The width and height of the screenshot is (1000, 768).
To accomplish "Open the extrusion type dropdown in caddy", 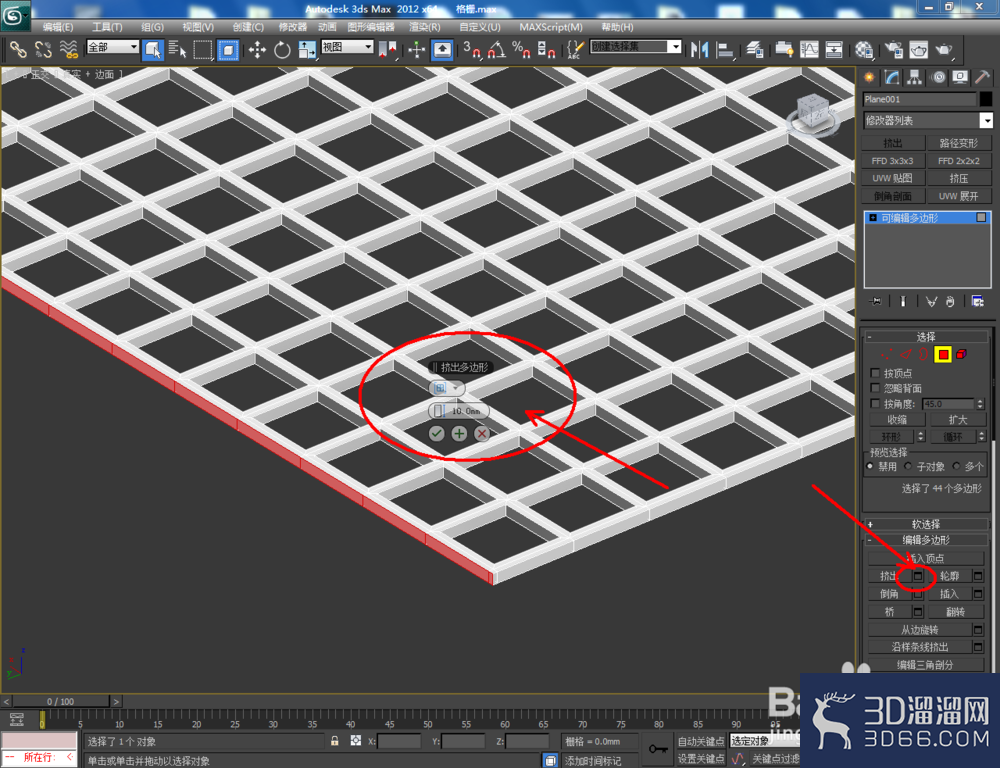I will pyautogui.click(x=446, y=388).
